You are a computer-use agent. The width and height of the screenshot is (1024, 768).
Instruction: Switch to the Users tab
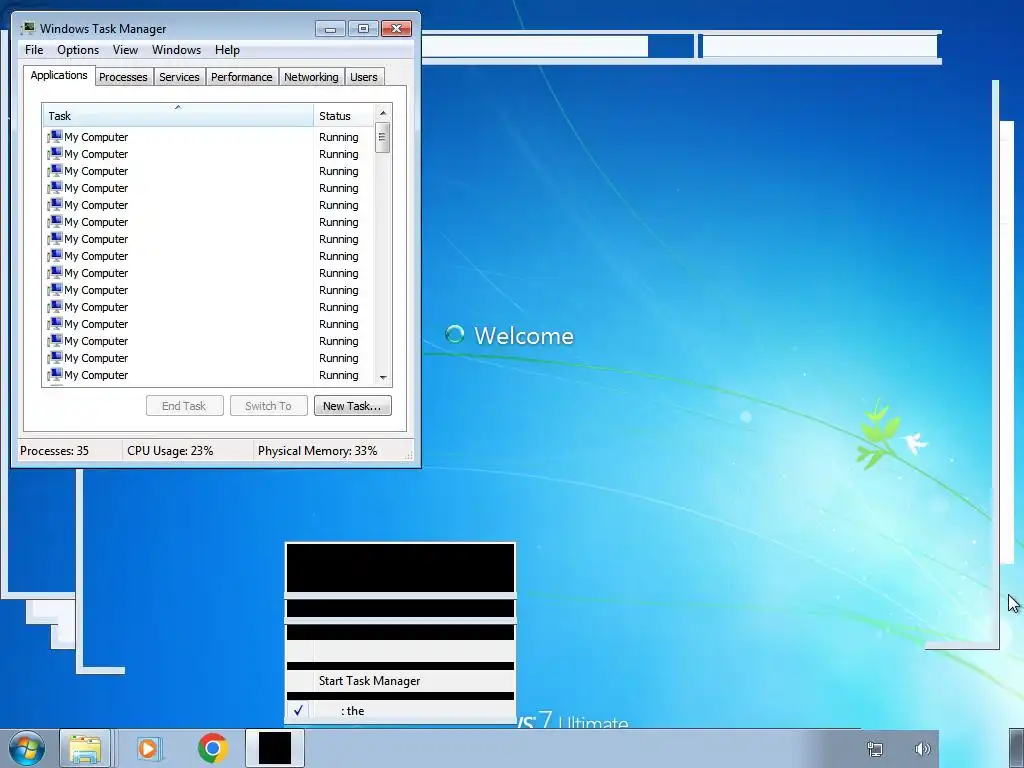pyautogui.click(x=364, y=77)
